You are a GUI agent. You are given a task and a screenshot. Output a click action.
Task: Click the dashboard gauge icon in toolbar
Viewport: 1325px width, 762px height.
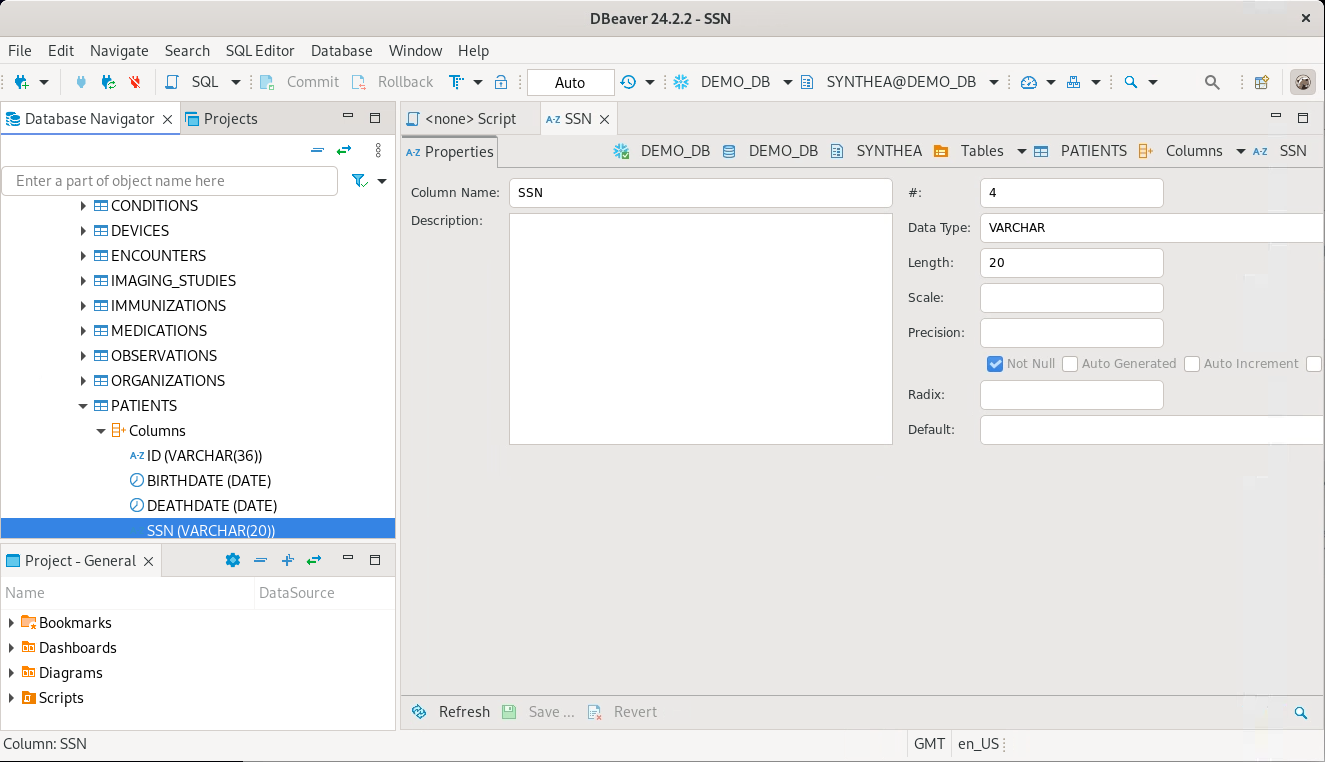point(1029,82)
